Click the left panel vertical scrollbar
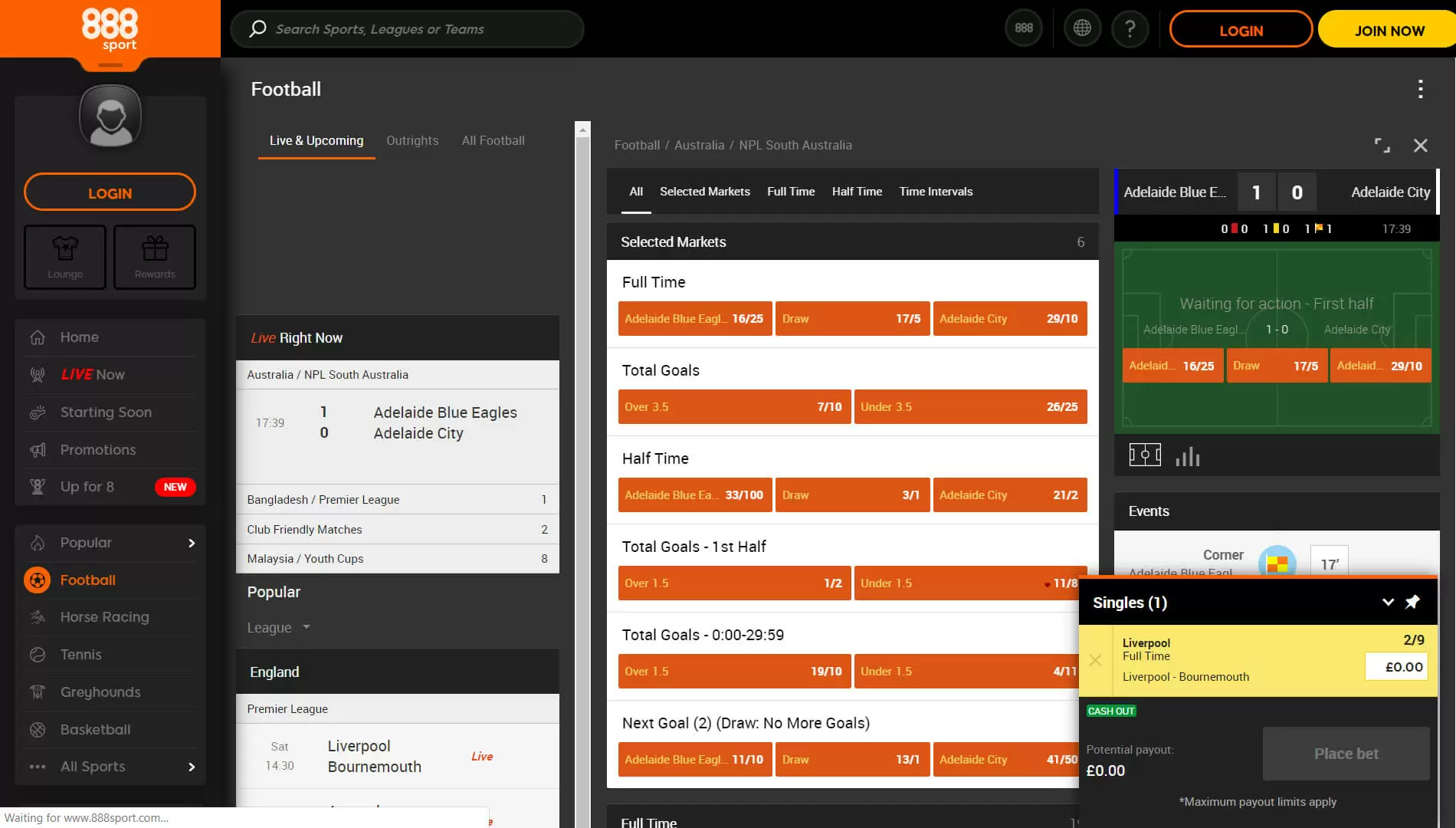This screenshot has width=1456, height=828. [582, 460]
